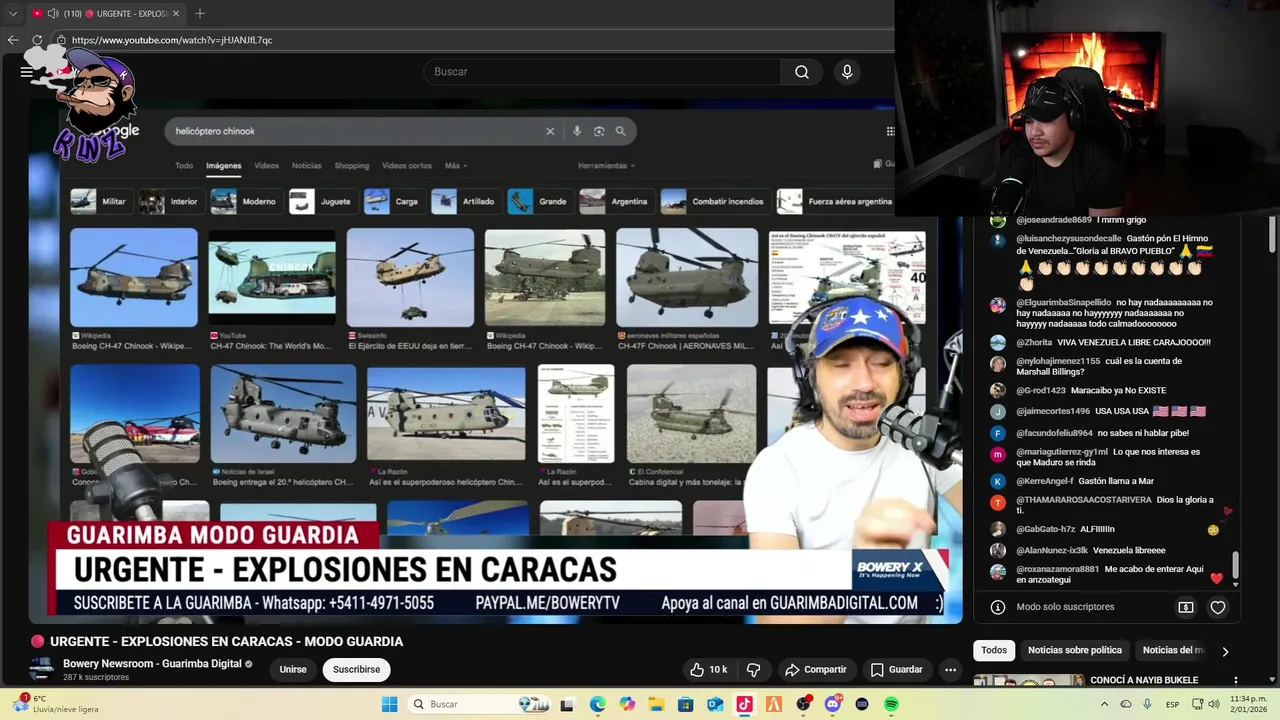Click chat username @KerreAngel-f
The image size is (1280, 720).
coord(1045,481)
